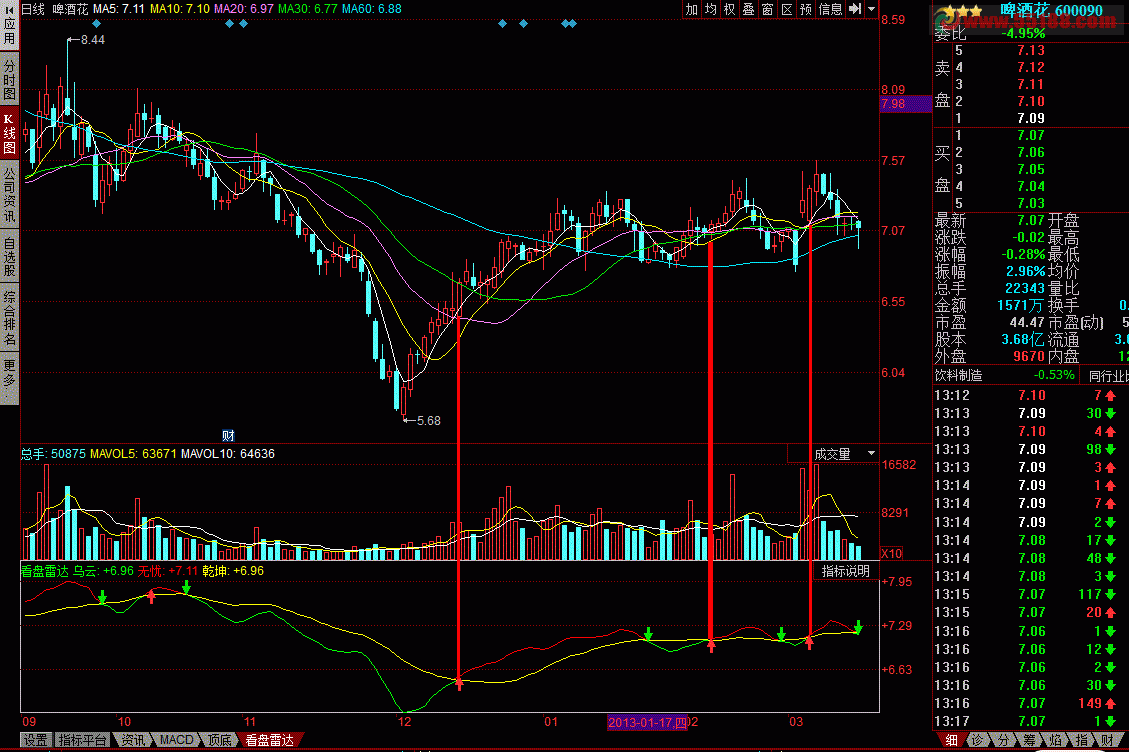Click the 指标说明 button
The image size is (1129, 752).
coord(845,571)
